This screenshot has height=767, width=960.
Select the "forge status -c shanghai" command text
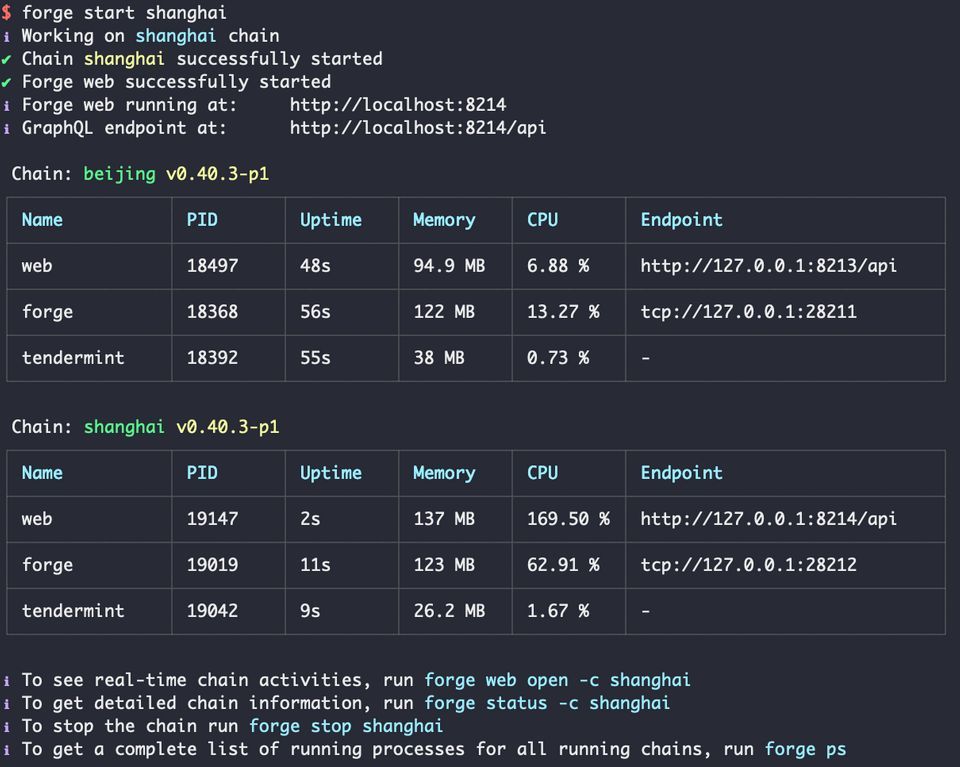pos(547,703)
